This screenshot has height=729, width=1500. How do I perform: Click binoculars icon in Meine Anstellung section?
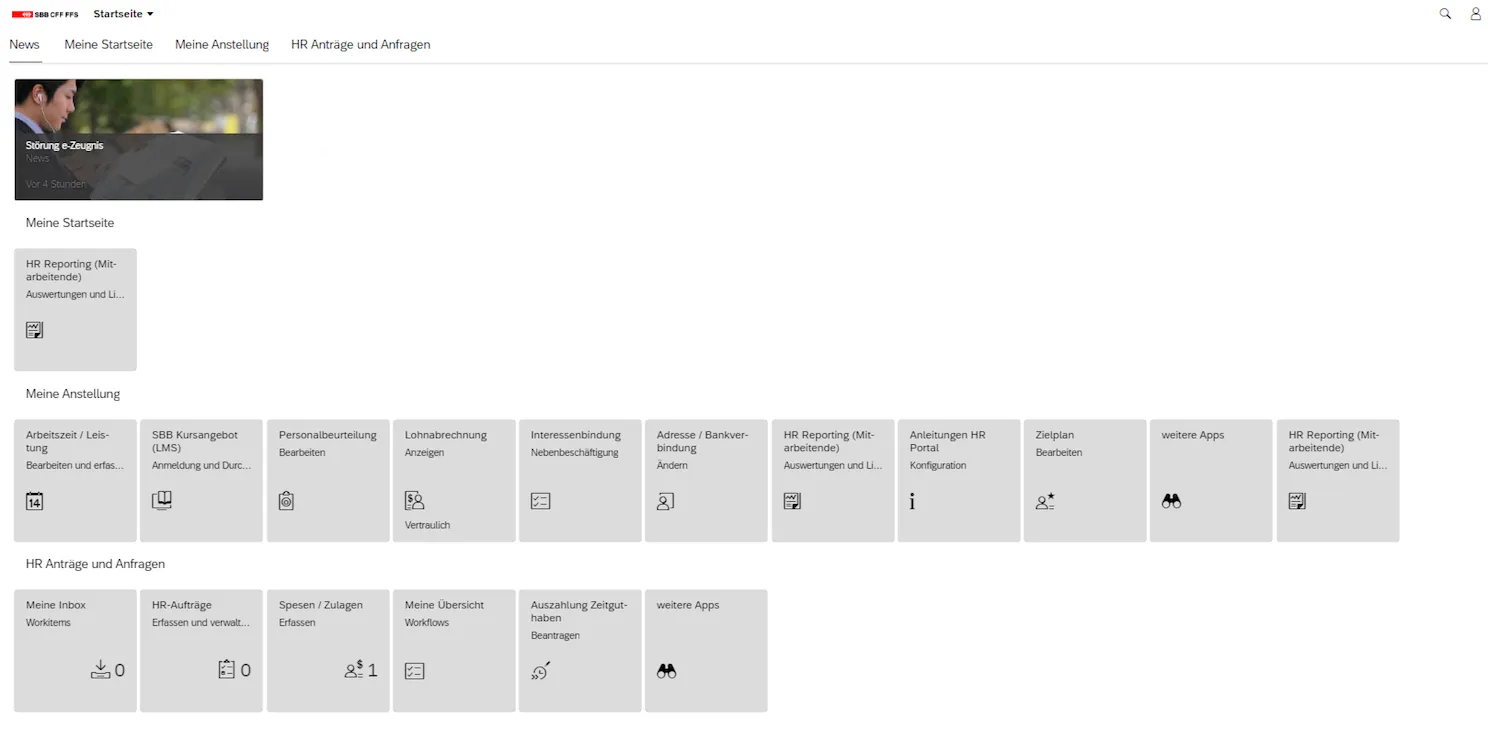coord(1171,501)
